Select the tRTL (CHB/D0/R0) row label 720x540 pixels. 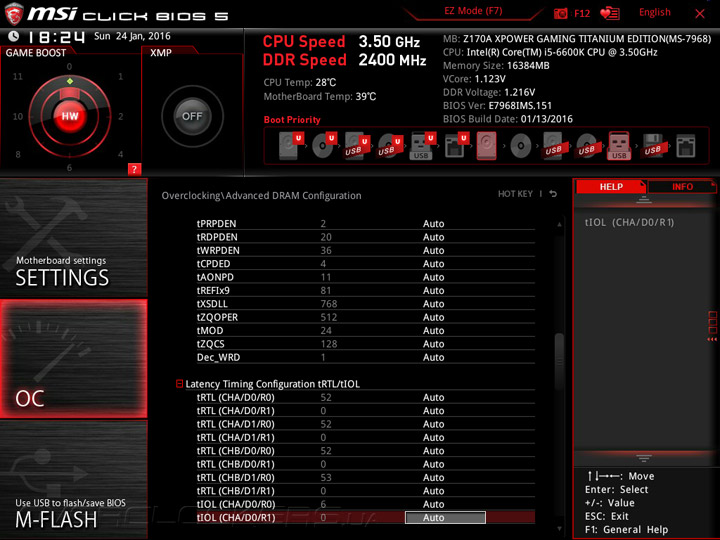(236, 450)
